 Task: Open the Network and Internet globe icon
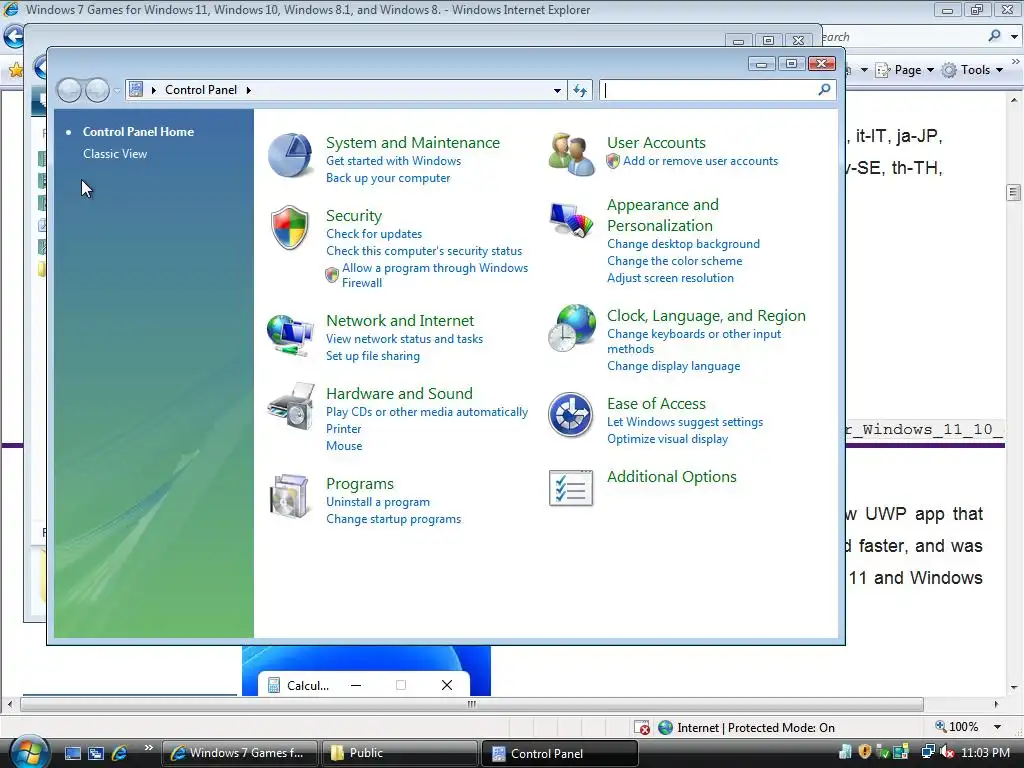[x=290, y=335]
